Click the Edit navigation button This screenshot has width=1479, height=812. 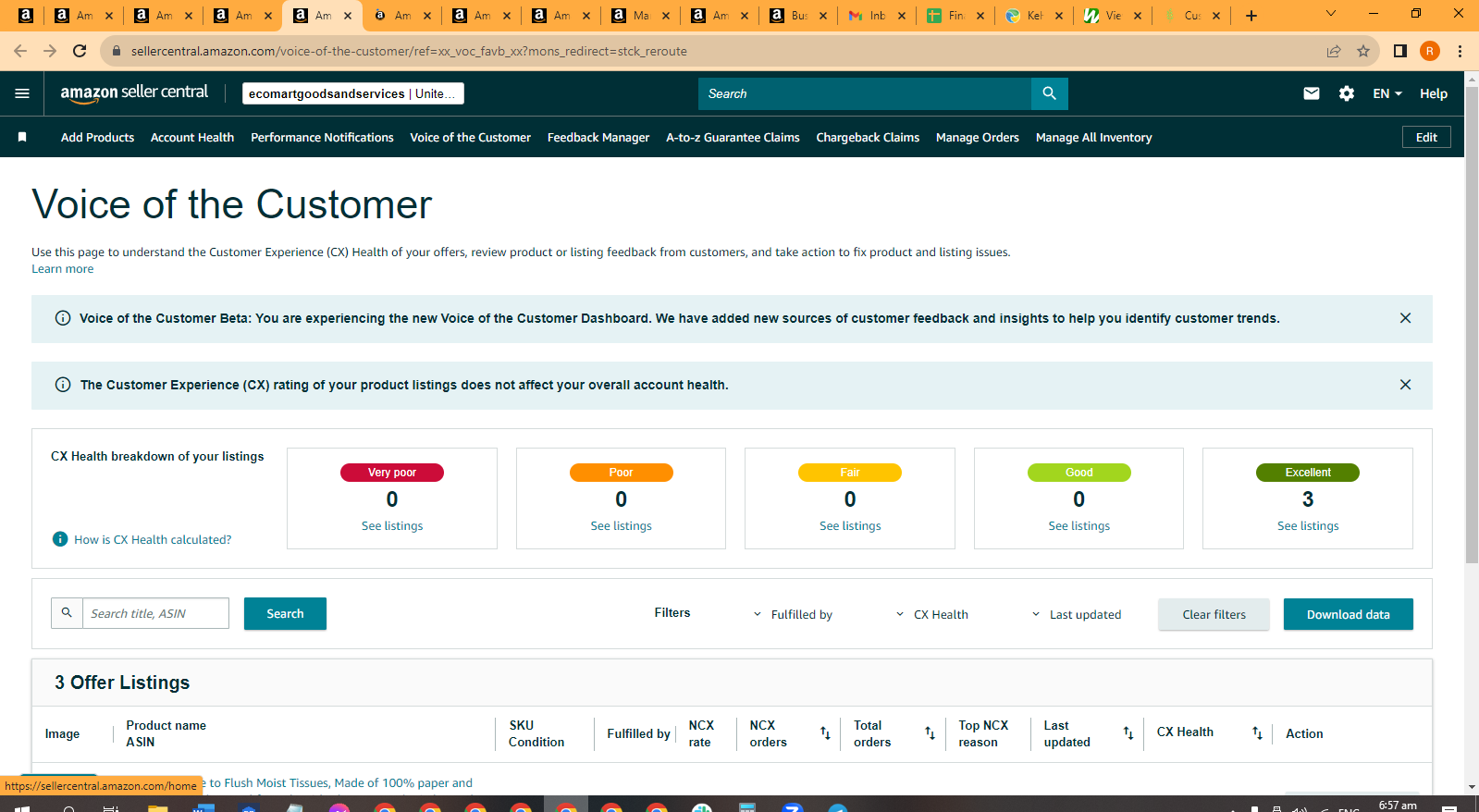click(1426, 137)
